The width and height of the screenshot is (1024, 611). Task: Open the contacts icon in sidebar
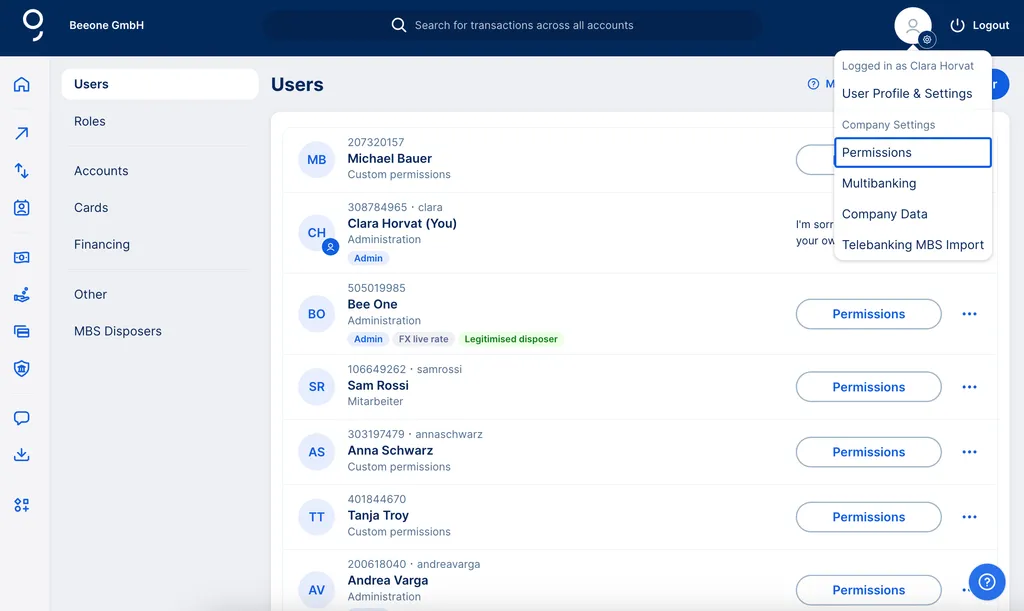(x=21, y=208)
